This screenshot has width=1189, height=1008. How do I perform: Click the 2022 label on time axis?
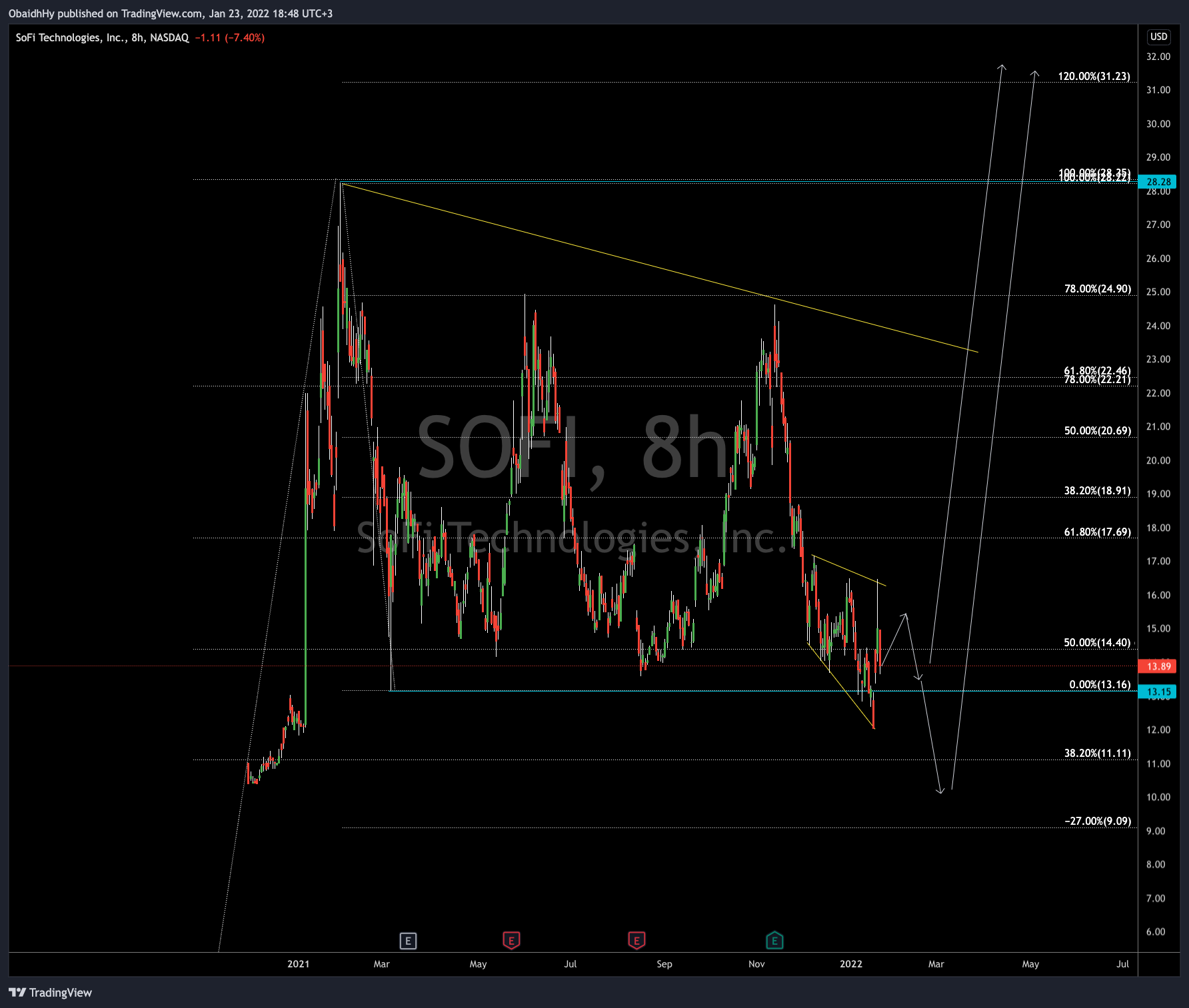[850, 964]
